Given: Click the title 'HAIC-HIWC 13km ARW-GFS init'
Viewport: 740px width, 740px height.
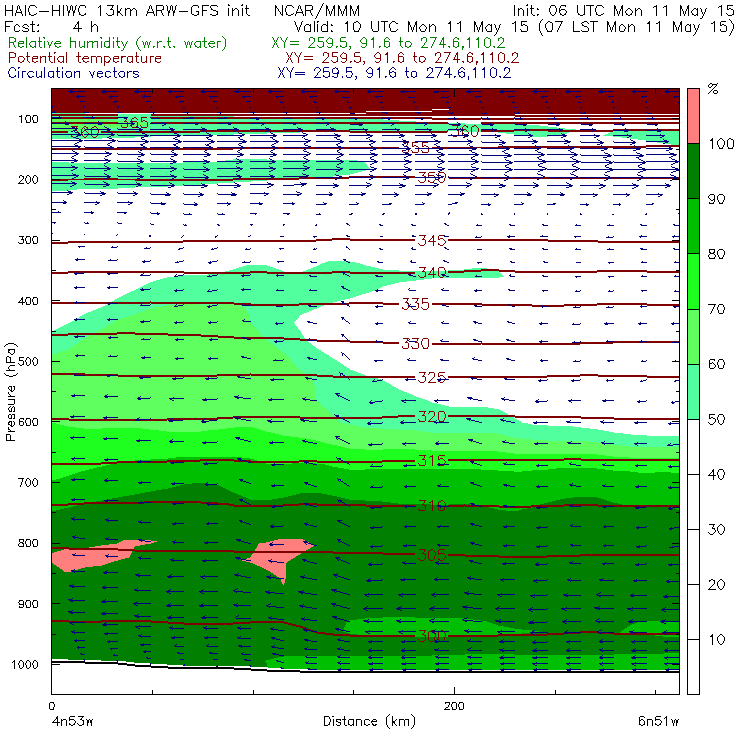Looking at the screenshot, I should pyautogui.click(x=127, y=10).
